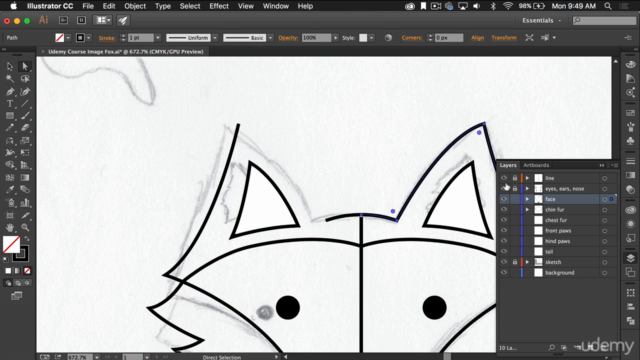The width and height of the screenshot is (640, 360).
Task: Select the Zoom tool
Action: [25, 227]
